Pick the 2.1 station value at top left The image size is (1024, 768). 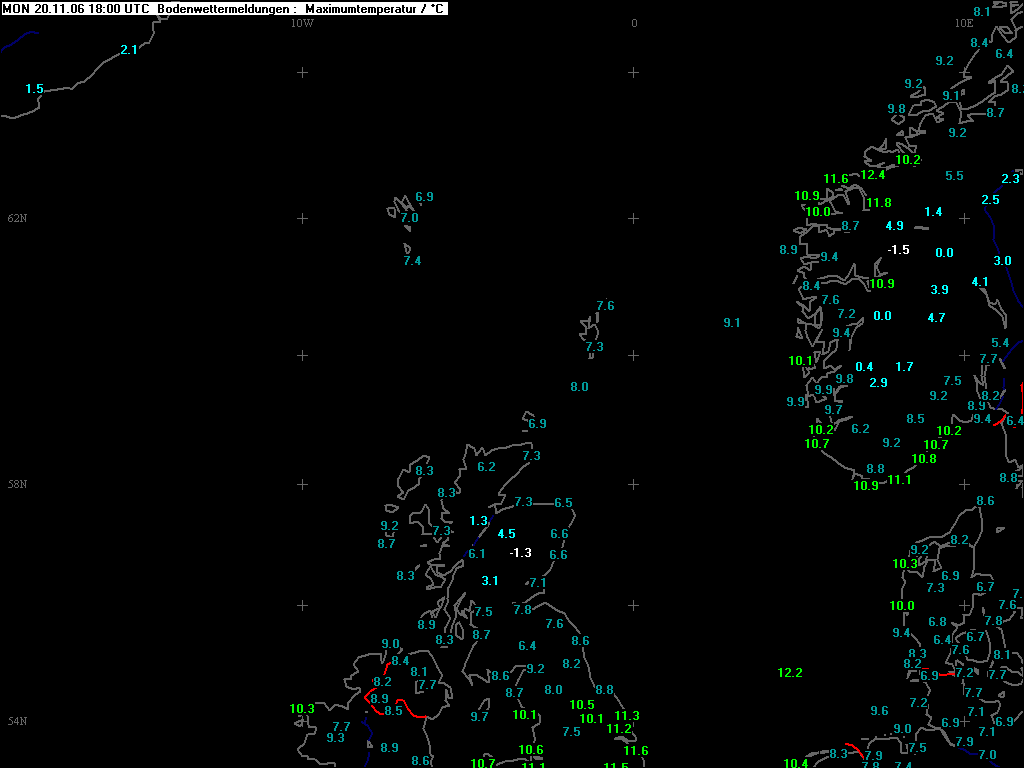(129, 50)
